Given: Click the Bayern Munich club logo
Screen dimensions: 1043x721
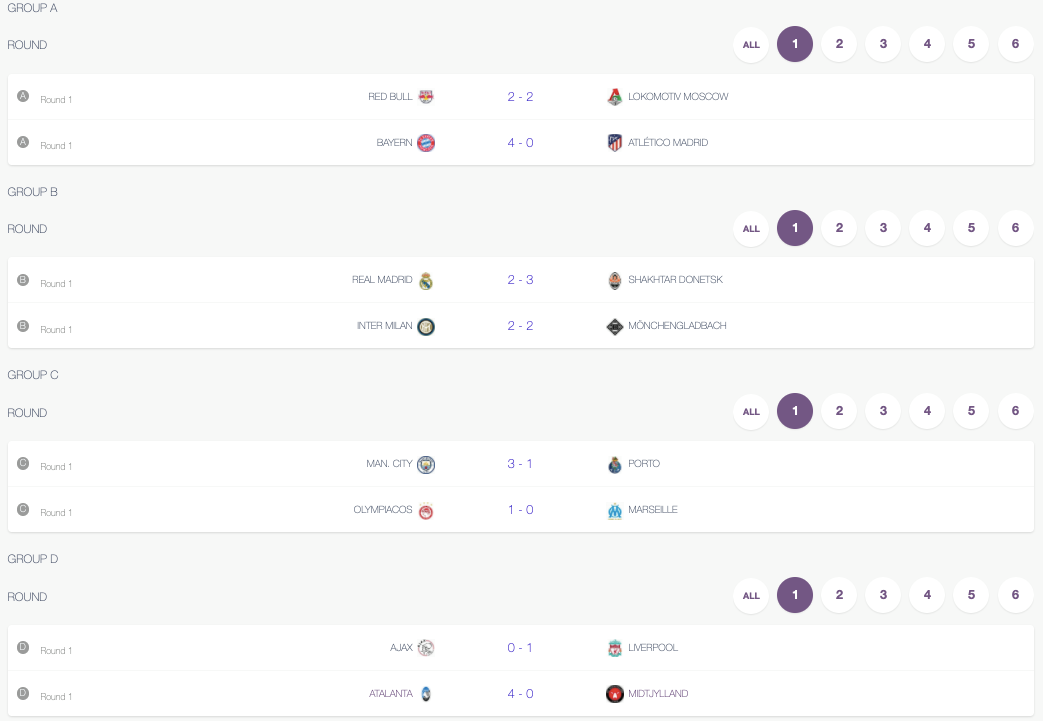Looking at the screenshot, I should coord(426,143).
